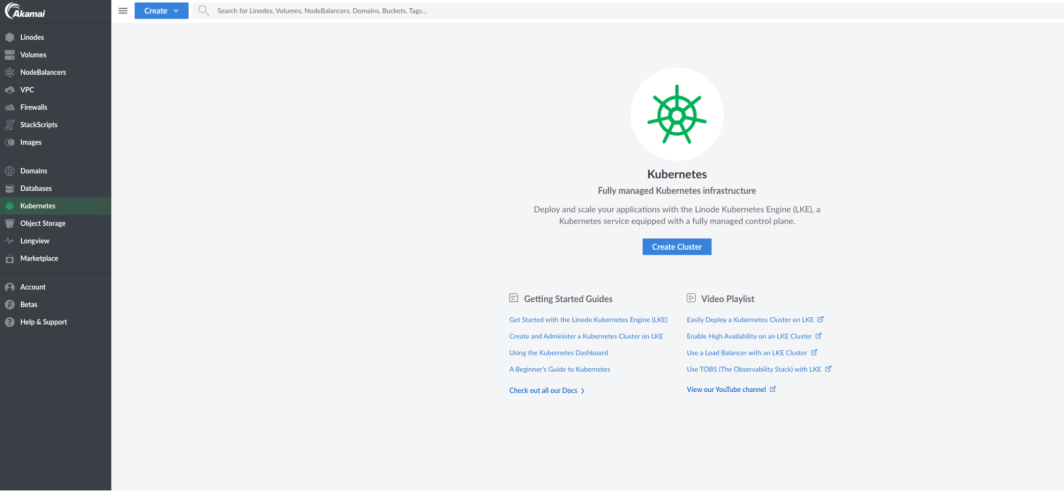Click the Volumes icon in sidebar
This screenshot has height=491, width=1064.
(10, 55)
